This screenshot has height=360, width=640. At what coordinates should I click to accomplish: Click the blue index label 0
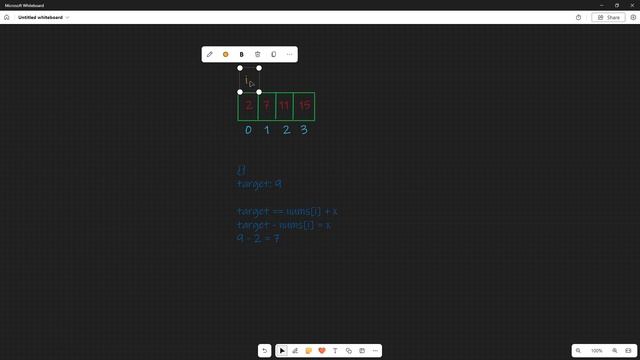(248, 130)
